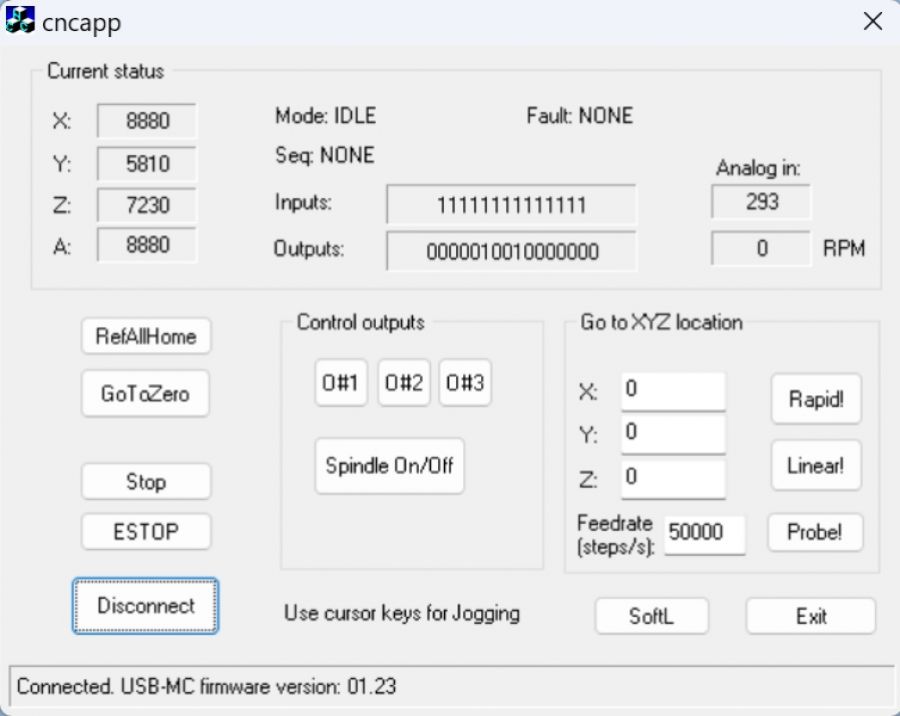Close the cncapp window
This screenshot has width=900, height=716.
872,22
